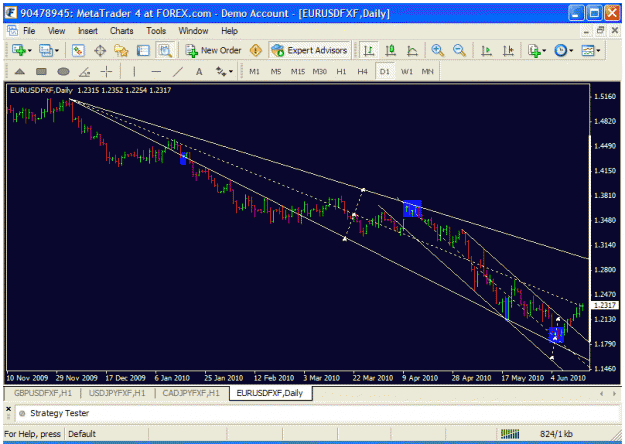This screenshot has width=625, height=444.
Task: Set timeframe to W1
Action: coord(407,72)
